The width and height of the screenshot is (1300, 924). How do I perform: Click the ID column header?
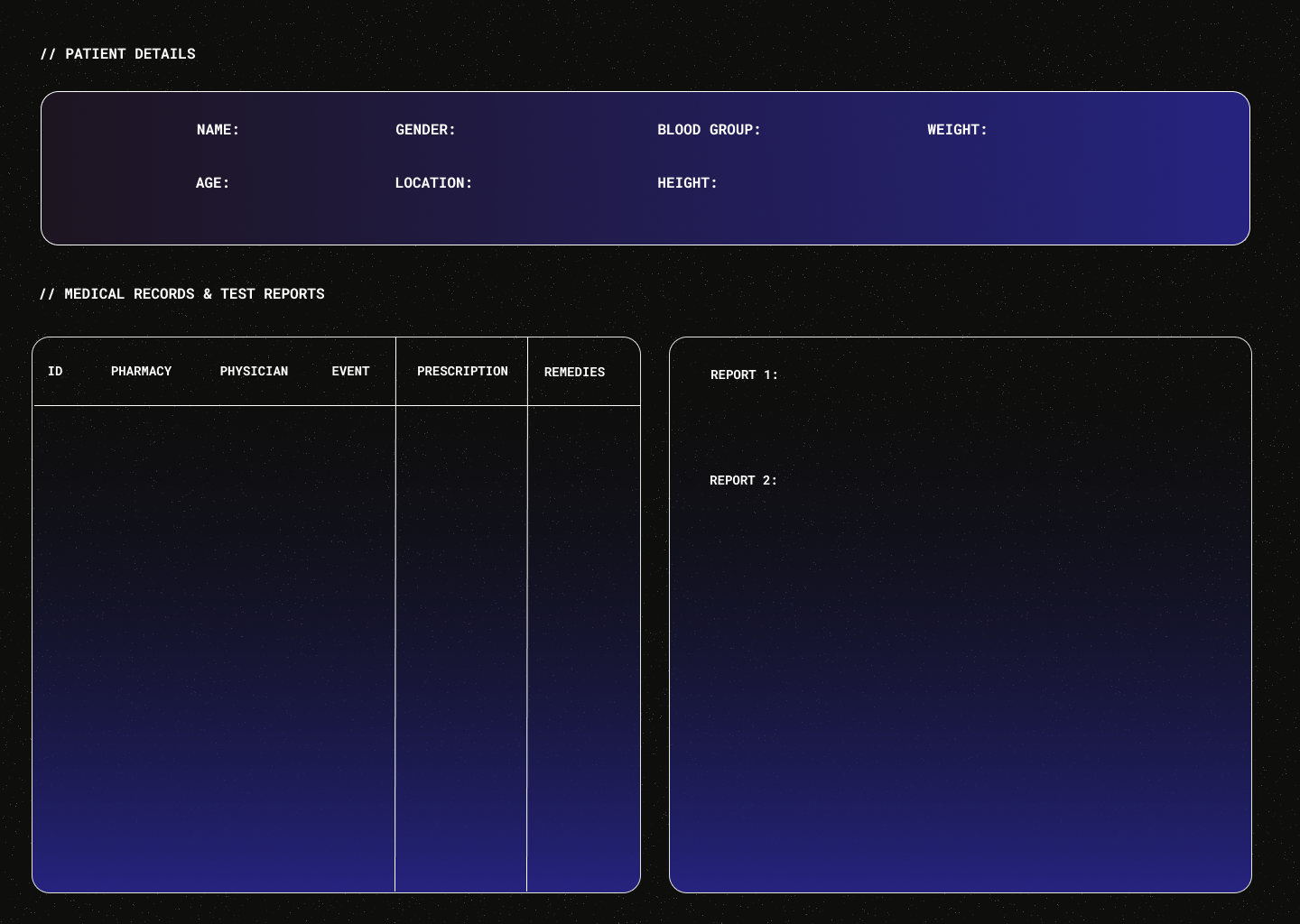[55, 371]
